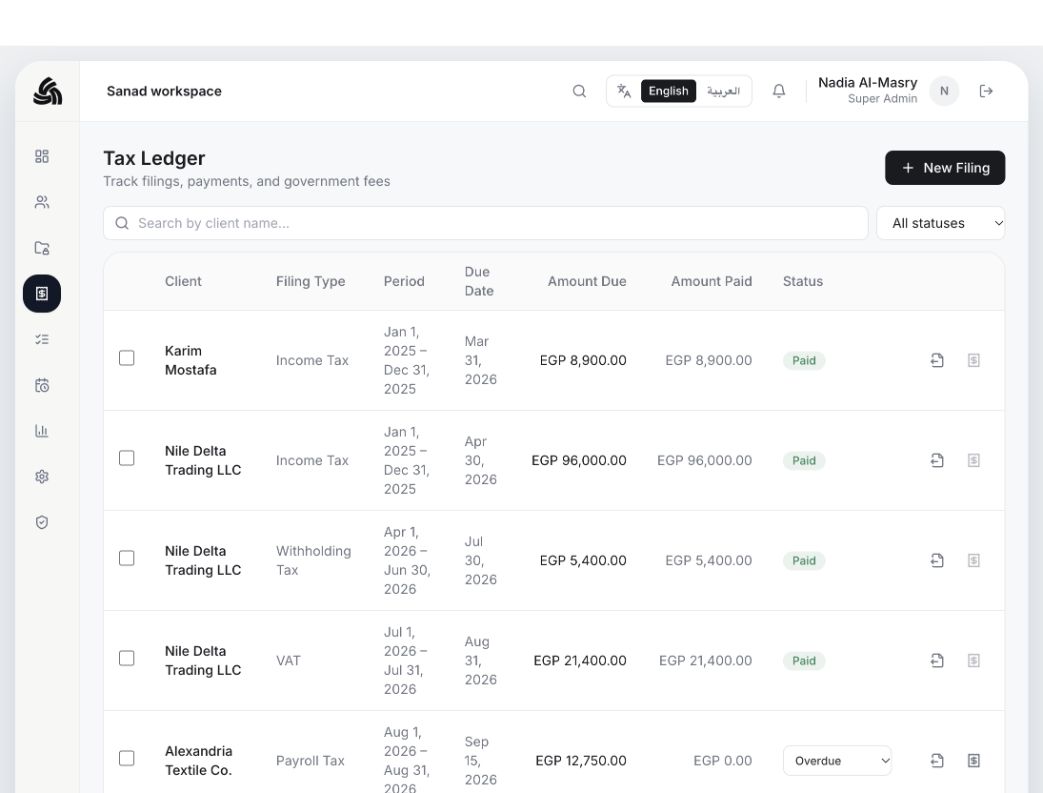This screenshot has height=793, width=1043.
Task: Click the Due Date column header
Action: pos(479,281)
